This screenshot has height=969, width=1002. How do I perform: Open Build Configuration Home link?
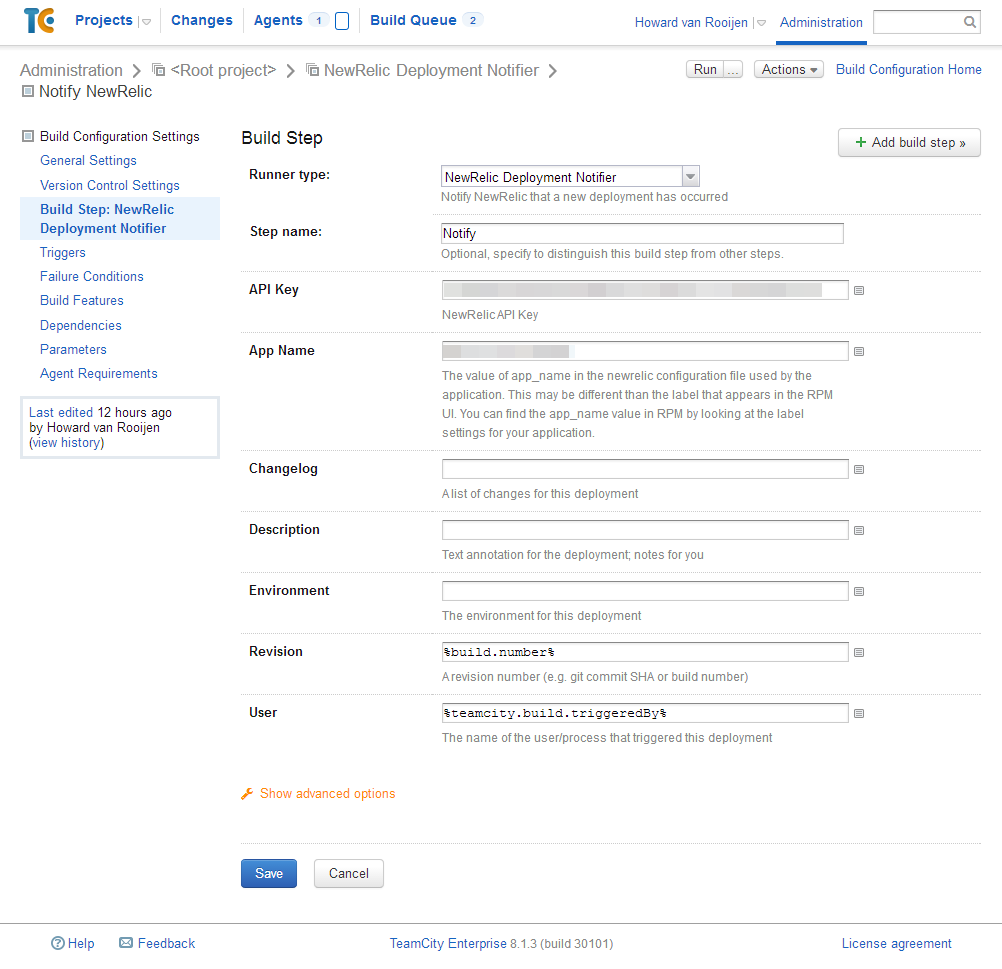[909, 69]
